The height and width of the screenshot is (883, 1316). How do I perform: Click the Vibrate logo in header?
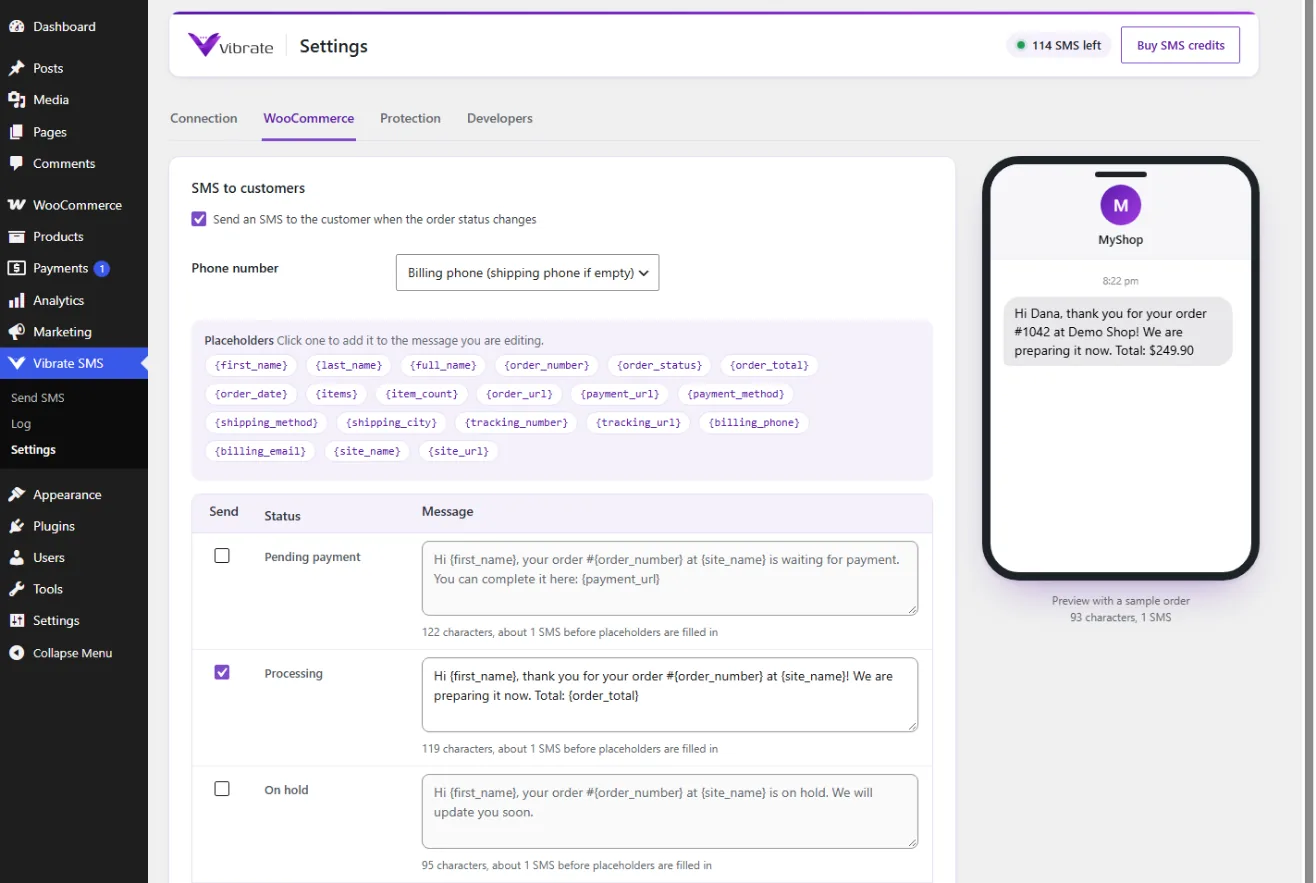[x=230, y=45]
